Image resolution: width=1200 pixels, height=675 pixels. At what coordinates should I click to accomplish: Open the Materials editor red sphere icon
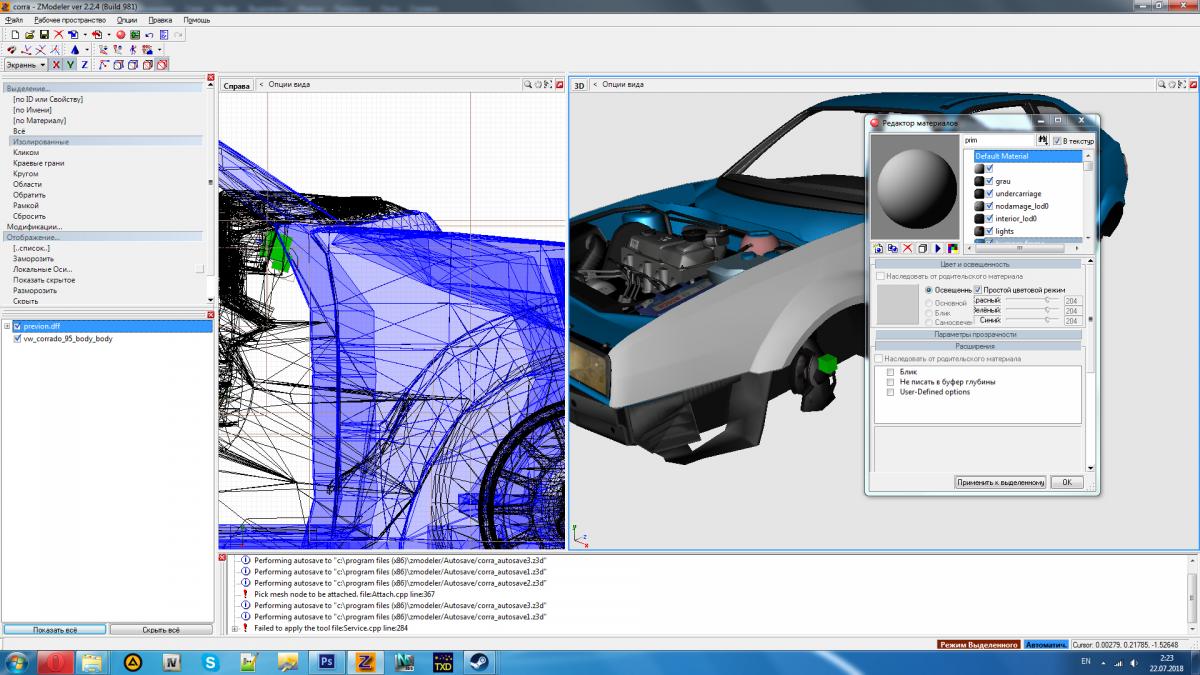click(121, 34)
